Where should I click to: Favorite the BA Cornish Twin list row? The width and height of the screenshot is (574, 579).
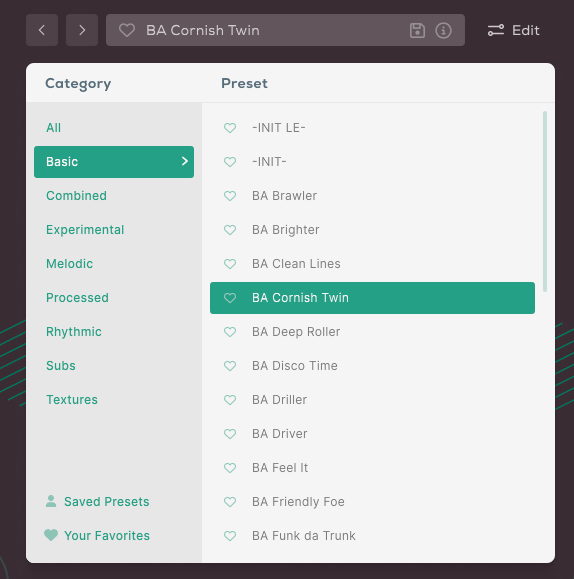(x=230, y=298)
